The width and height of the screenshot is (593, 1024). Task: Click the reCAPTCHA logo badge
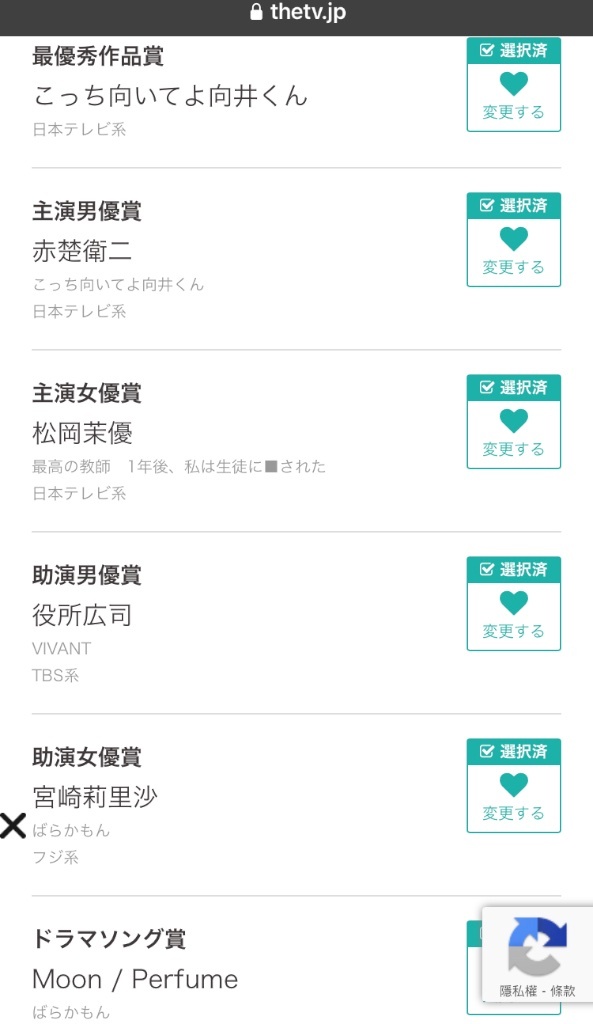[537, 946]
